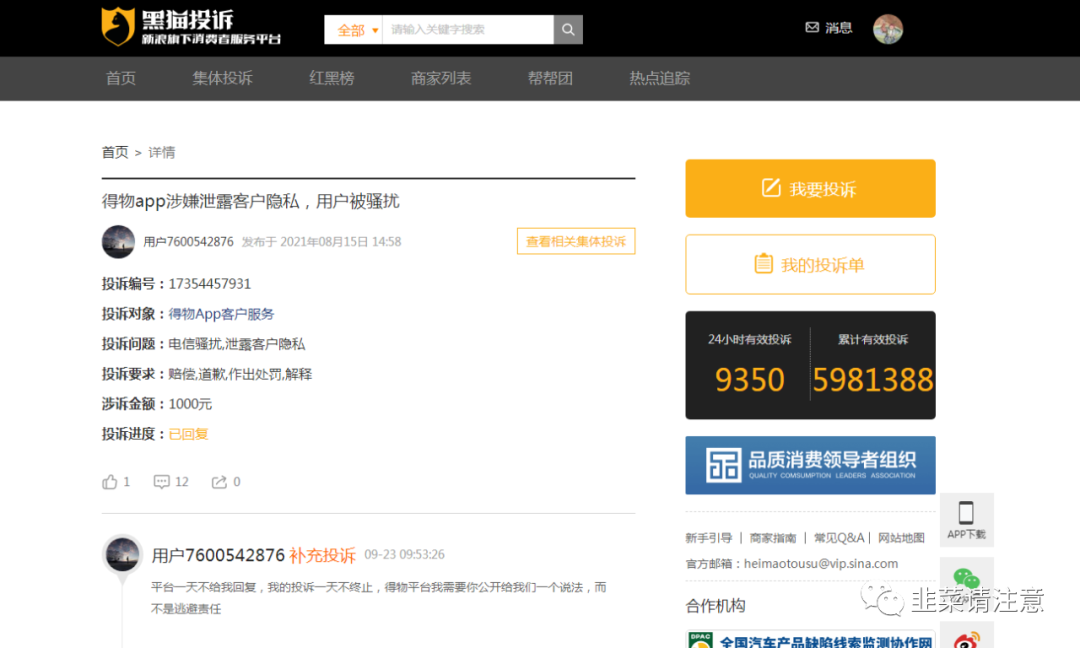Screen dimensions: 1080x648
Task: Open the 得物App客户服务 merchant link
Action: click(x=221, y=314)
